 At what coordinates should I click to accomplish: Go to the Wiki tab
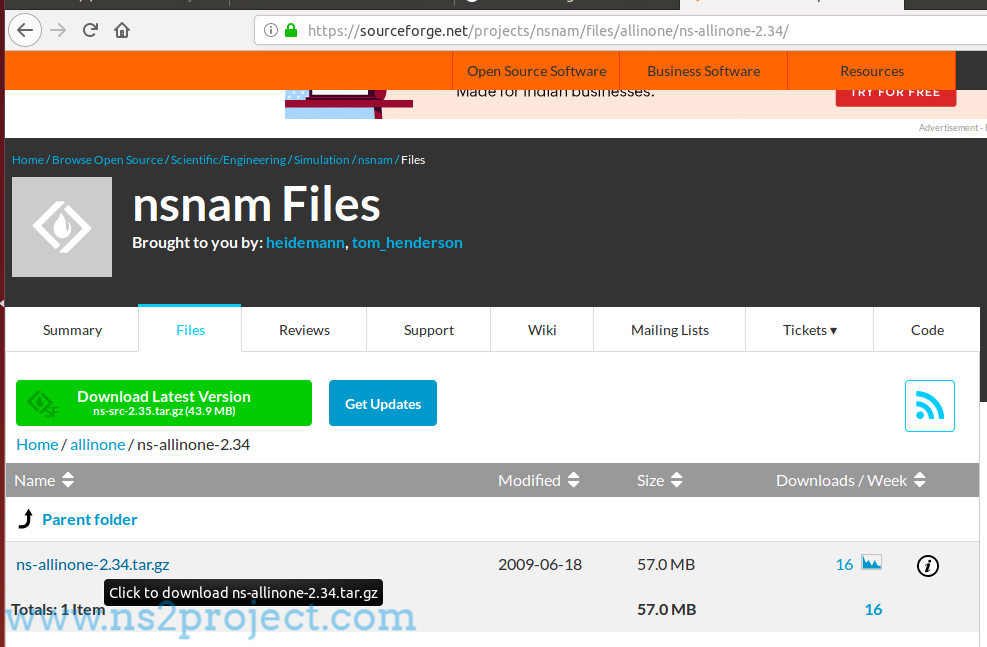click(x=542, y=330)
